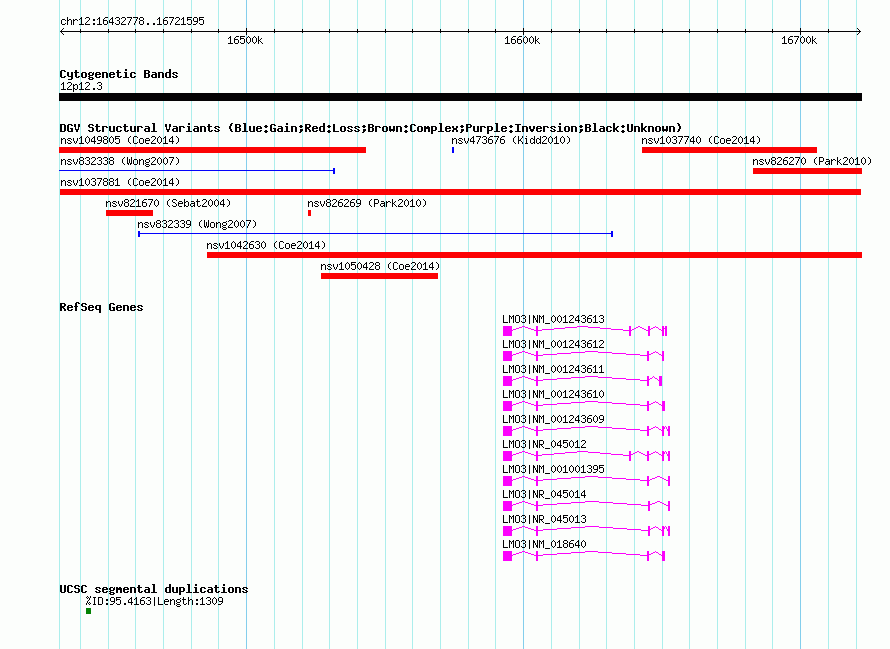Click the 16600k ruler label
Screen dimensions: 890x649
coord(522,40)
